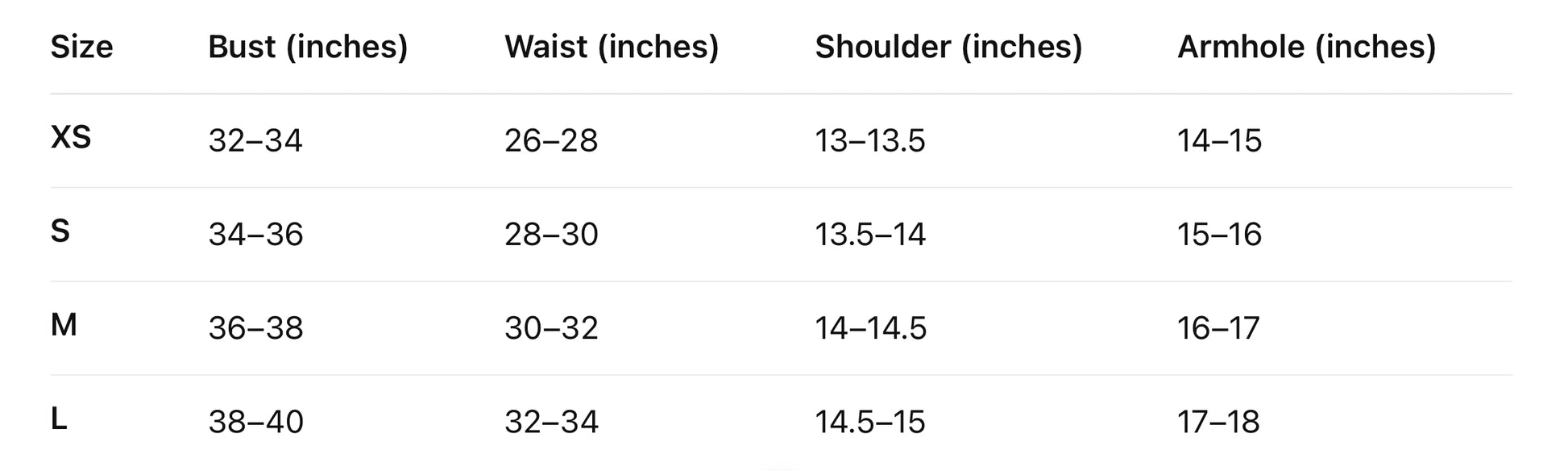
Task: Click the S waist value 28–30
Action: click(551, 234)
